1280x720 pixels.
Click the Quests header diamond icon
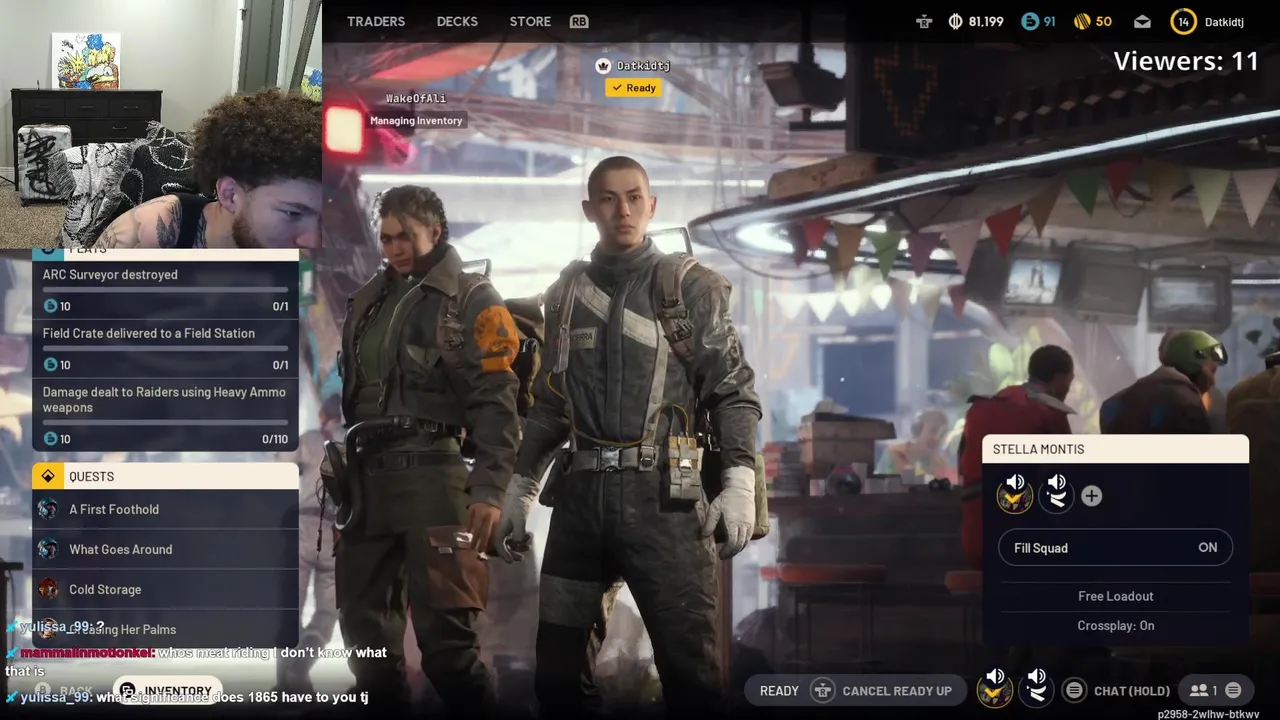pyautogui.click(x=47, y=476)
